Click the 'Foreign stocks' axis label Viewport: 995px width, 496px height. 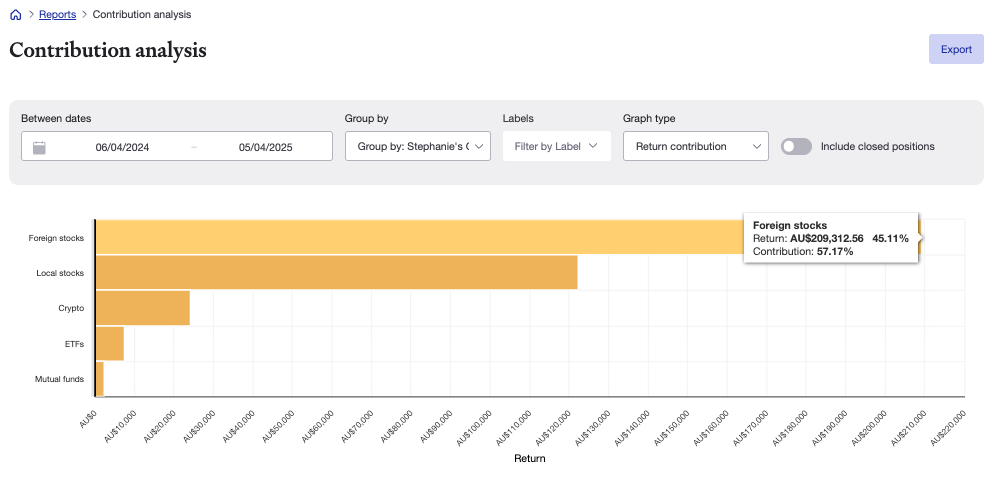click(x=56, y=238)
